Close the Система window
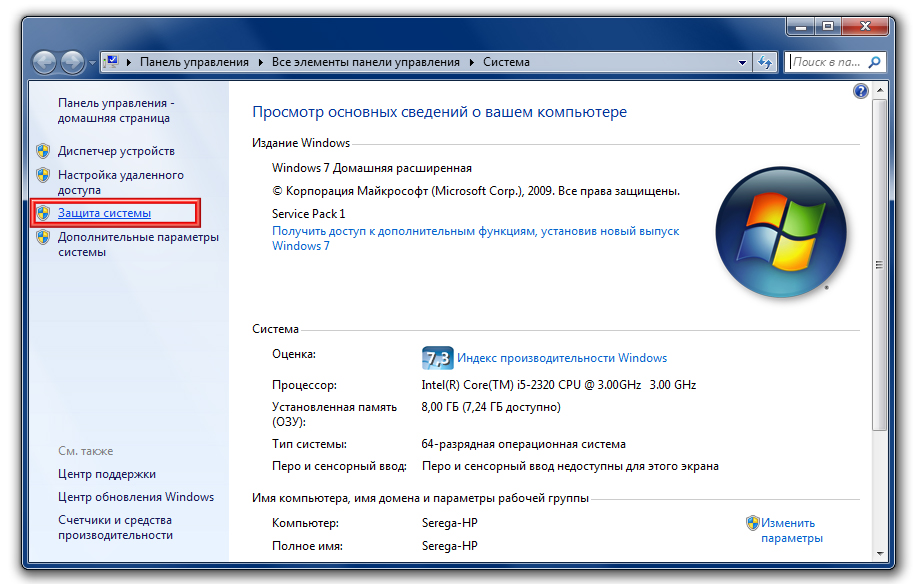Viewport: 915px width, 584px height. (865, 27)
